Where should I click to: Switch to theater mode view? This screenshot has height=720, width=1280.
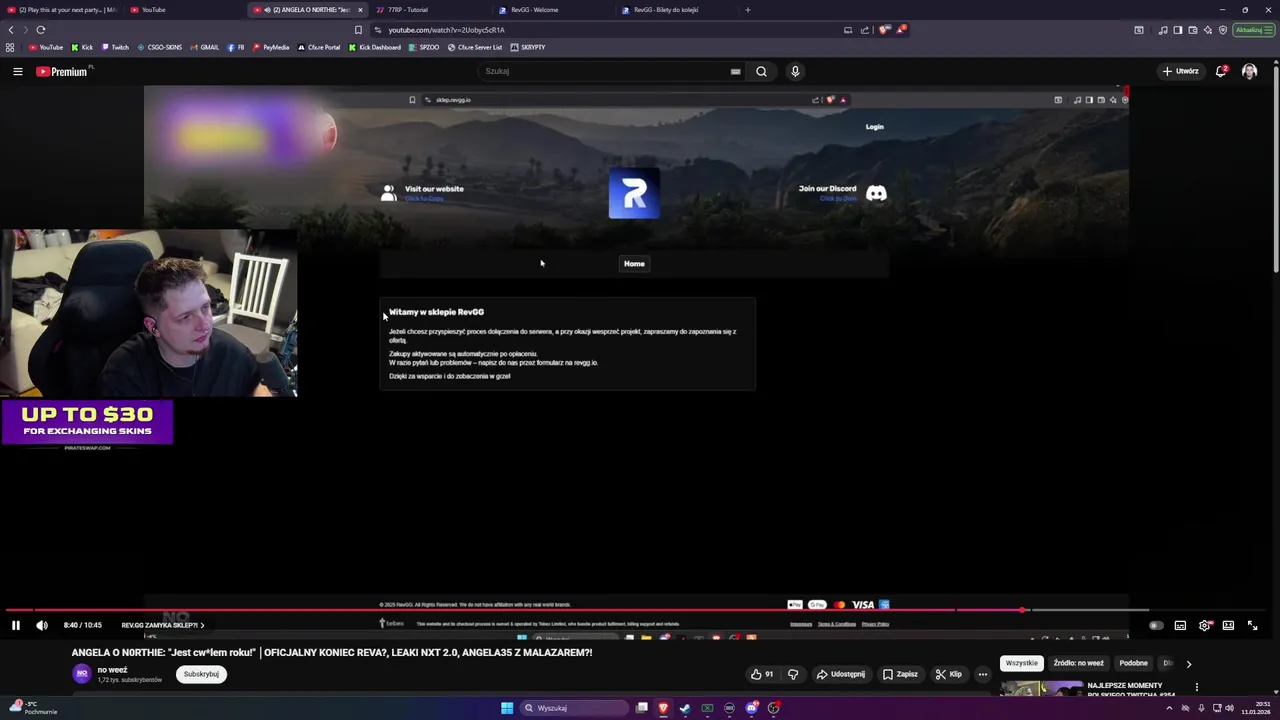(x=1228, y=625)
